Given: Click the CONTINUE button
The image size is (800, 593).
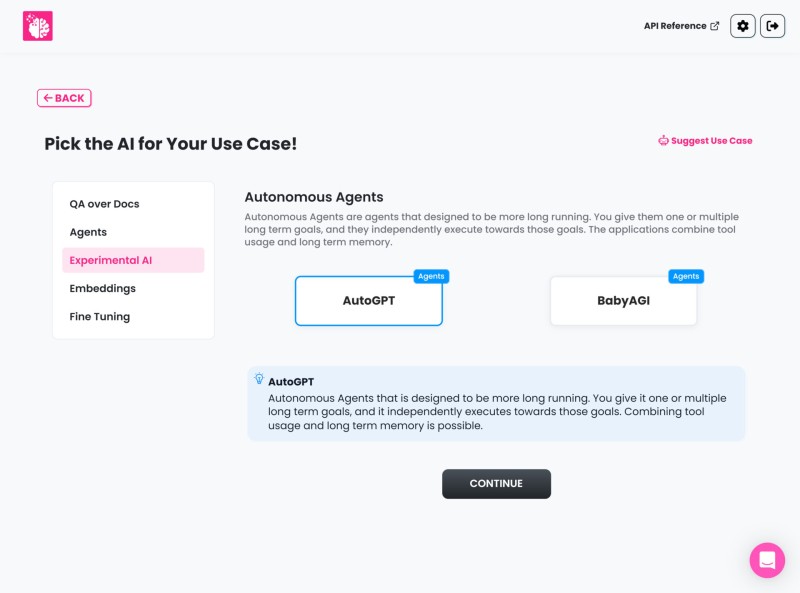Looking at the screenshot, I should pos(496,484).
